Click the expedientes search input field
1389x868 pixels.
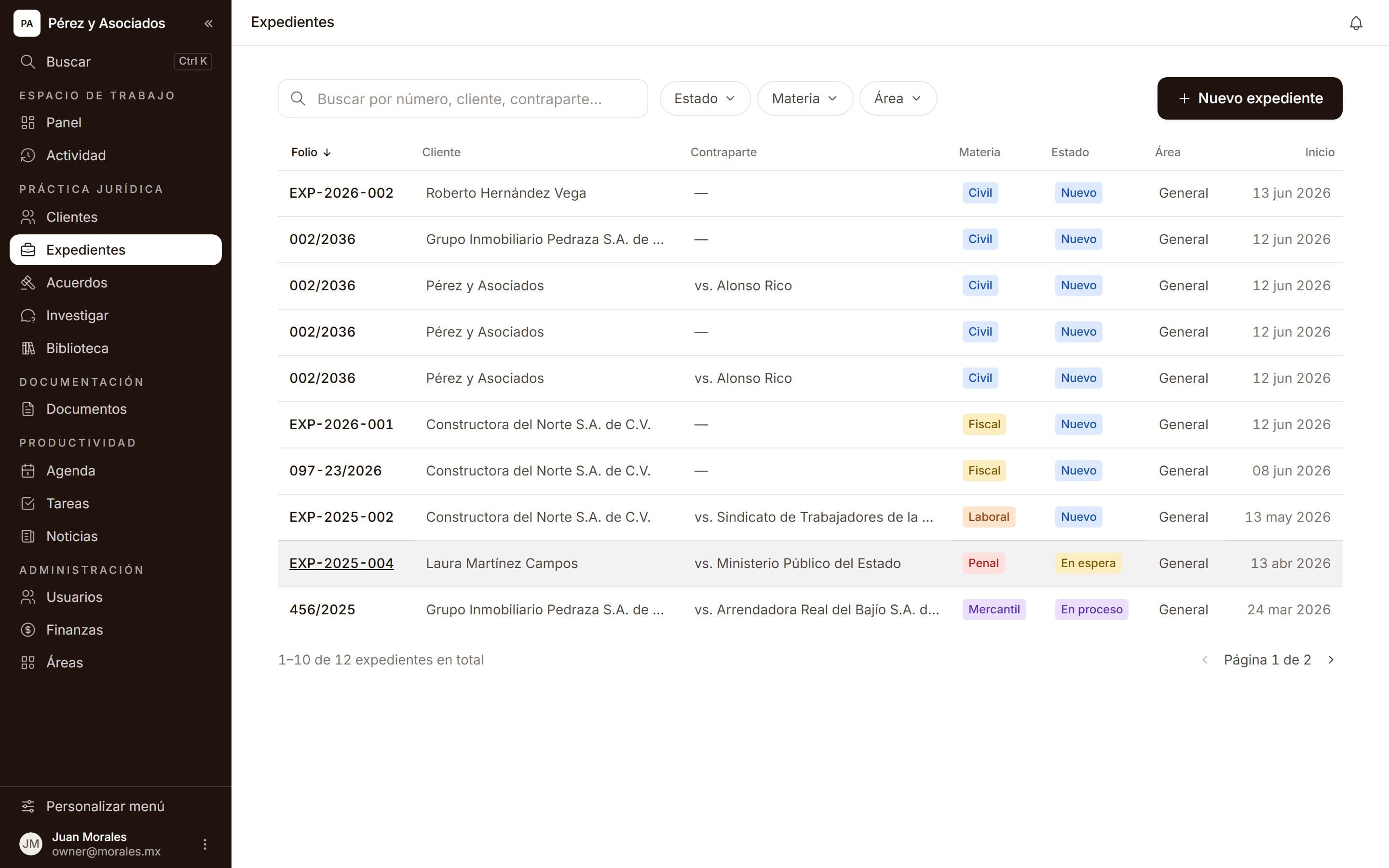point(463,99)
